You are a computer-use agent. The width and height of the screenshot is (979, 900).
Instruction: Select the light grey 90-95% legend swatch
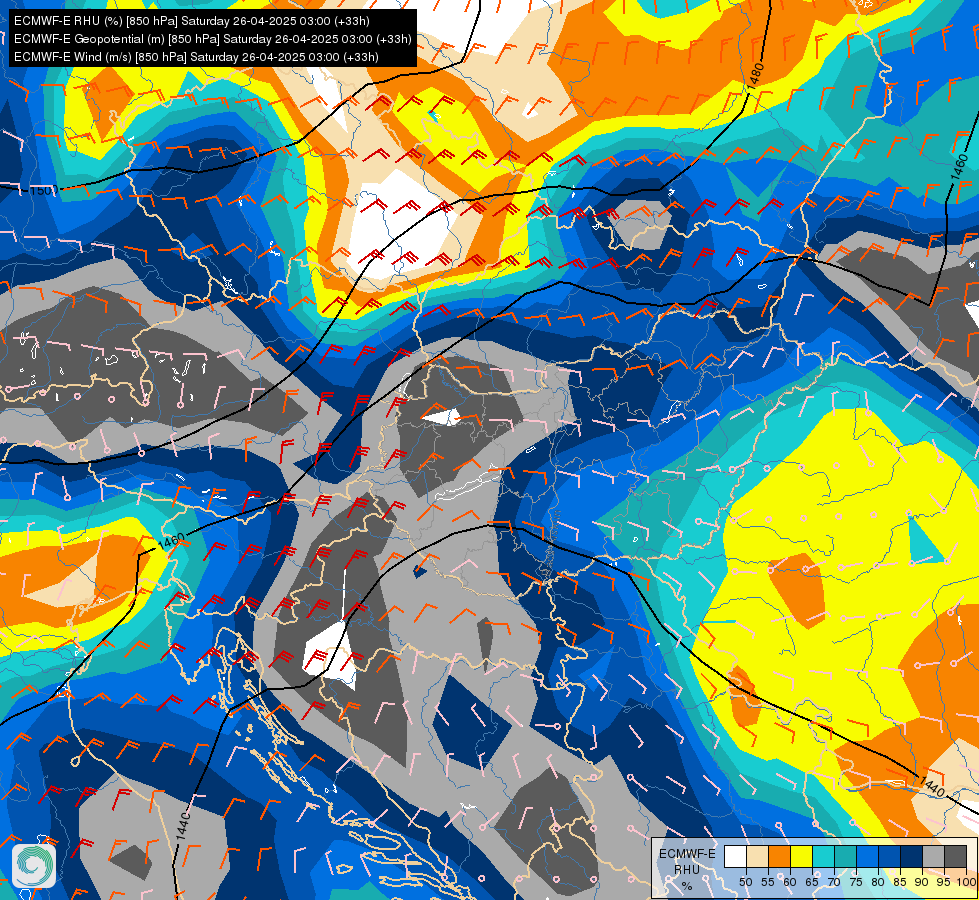(933, 856)
